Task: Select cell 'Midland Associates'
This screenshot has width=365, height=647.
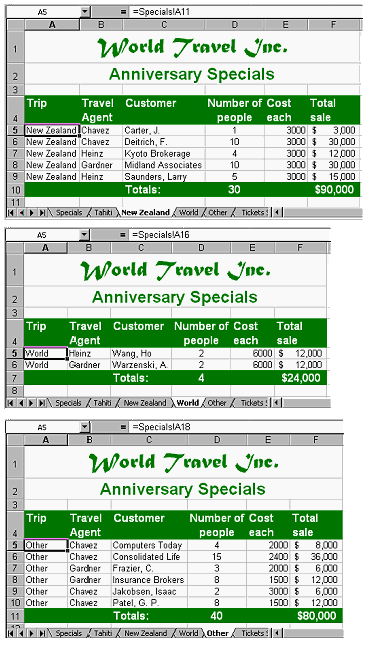Action: tap(164, 165)
